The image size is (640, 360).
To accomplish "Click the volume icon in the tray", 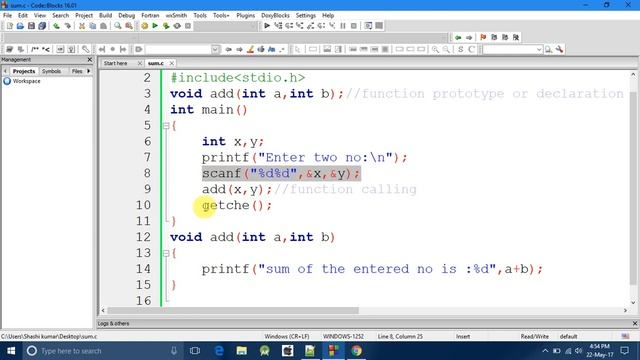I will click(578, 351).
